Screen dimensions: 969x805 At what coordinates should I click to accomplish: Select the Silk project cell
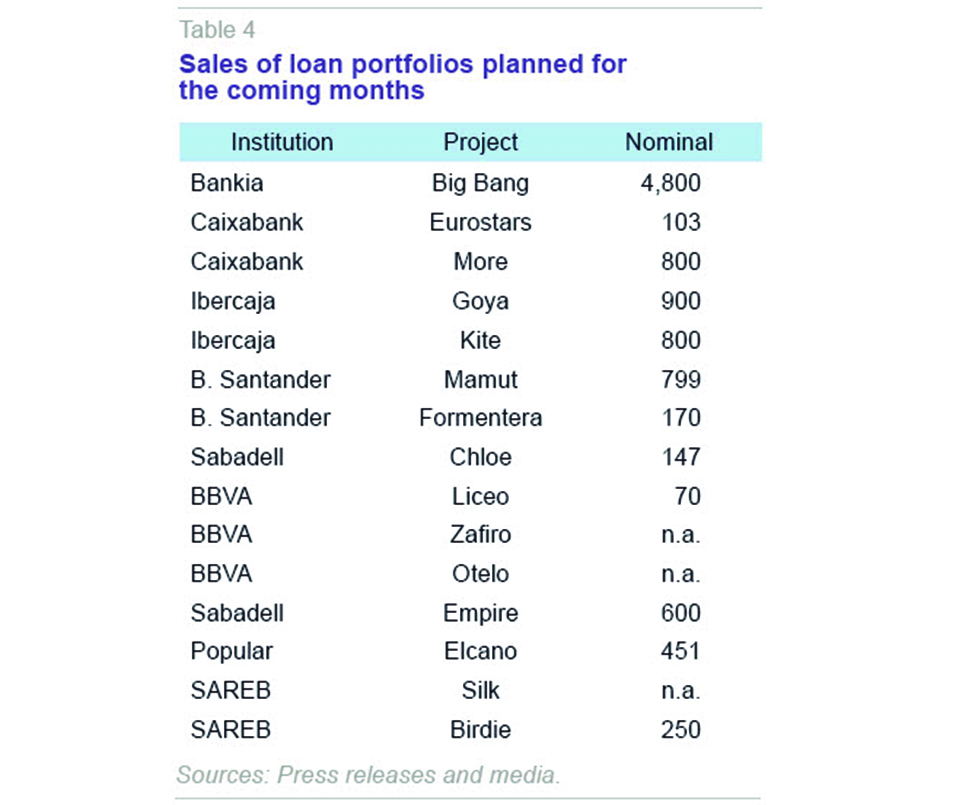480,691
